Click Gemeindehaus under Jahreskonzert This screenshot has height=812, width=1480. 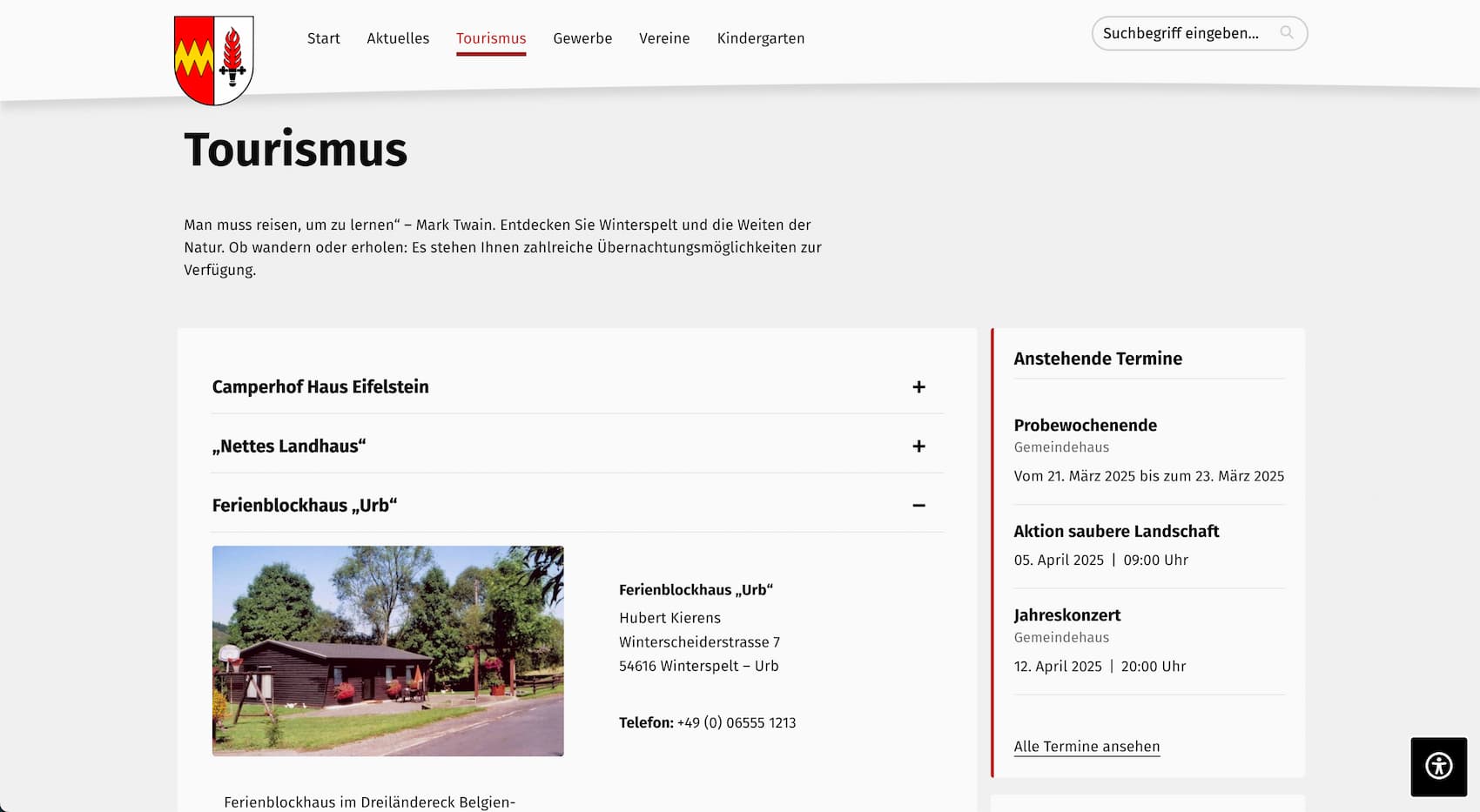click(1061, 638)
